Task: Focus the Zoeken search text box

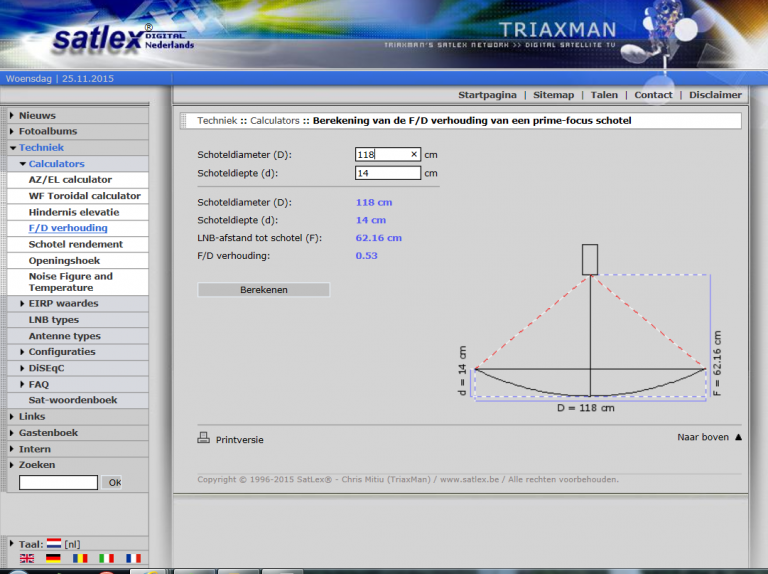Action: tap(58, 482)
